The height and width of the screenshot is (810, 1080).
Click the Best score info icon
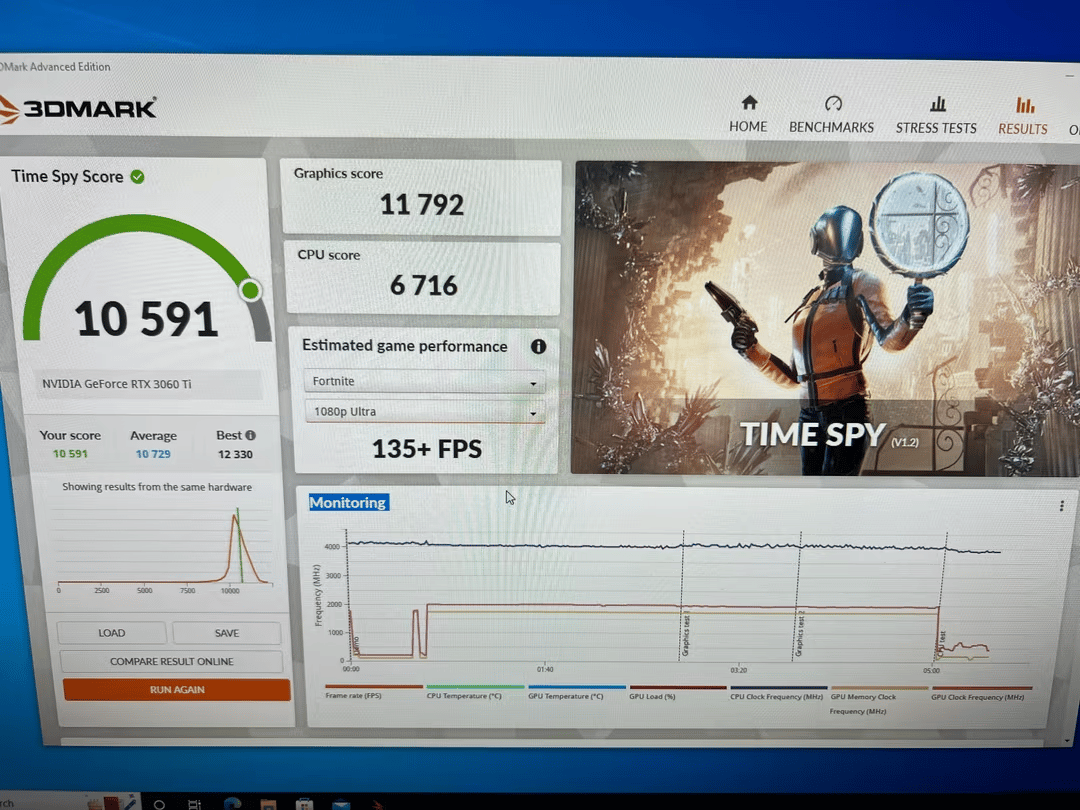point(251,435)
